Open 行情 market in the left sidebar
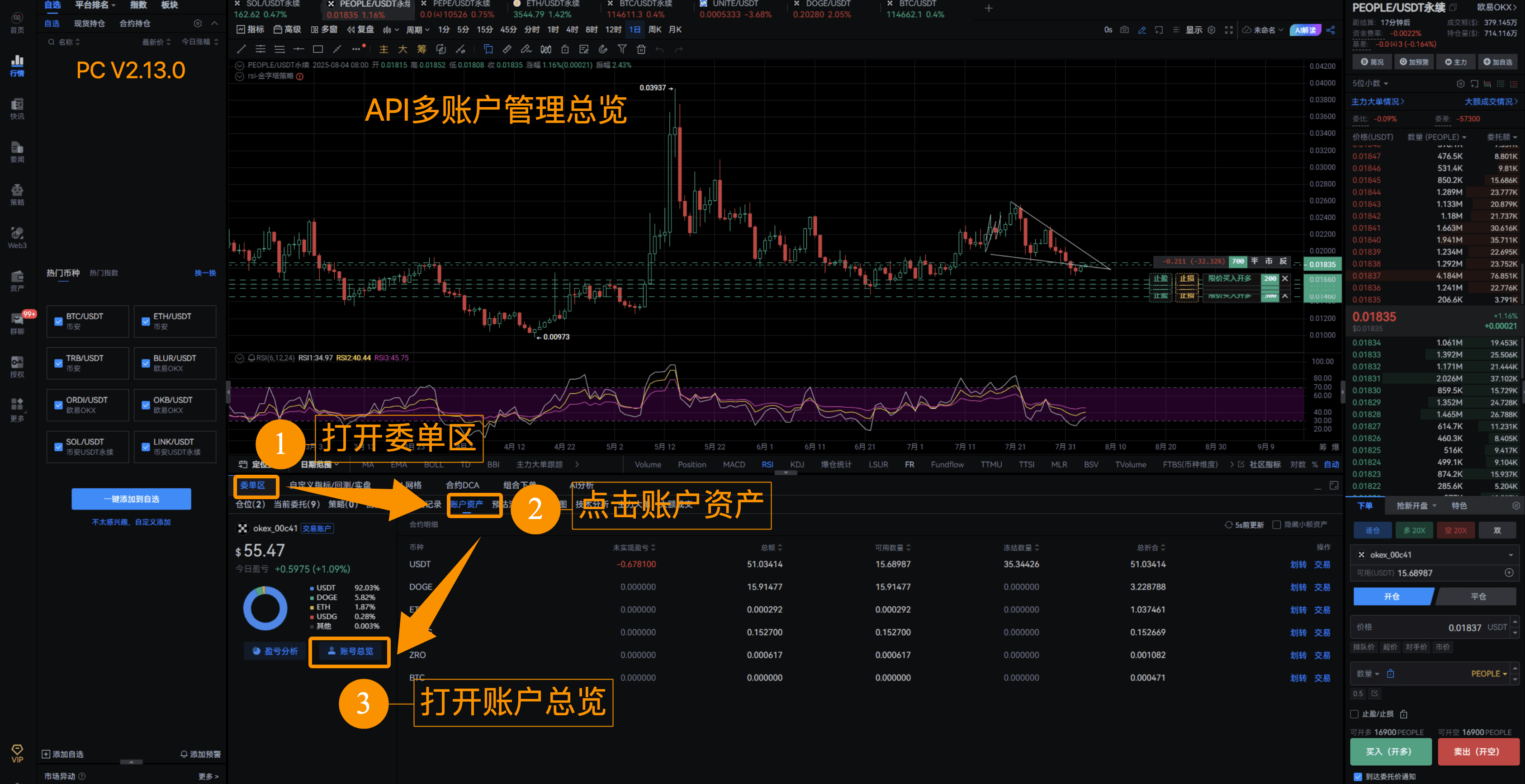Image resolution: width=1525 pixels, height=784 pixels. [17, 65]
